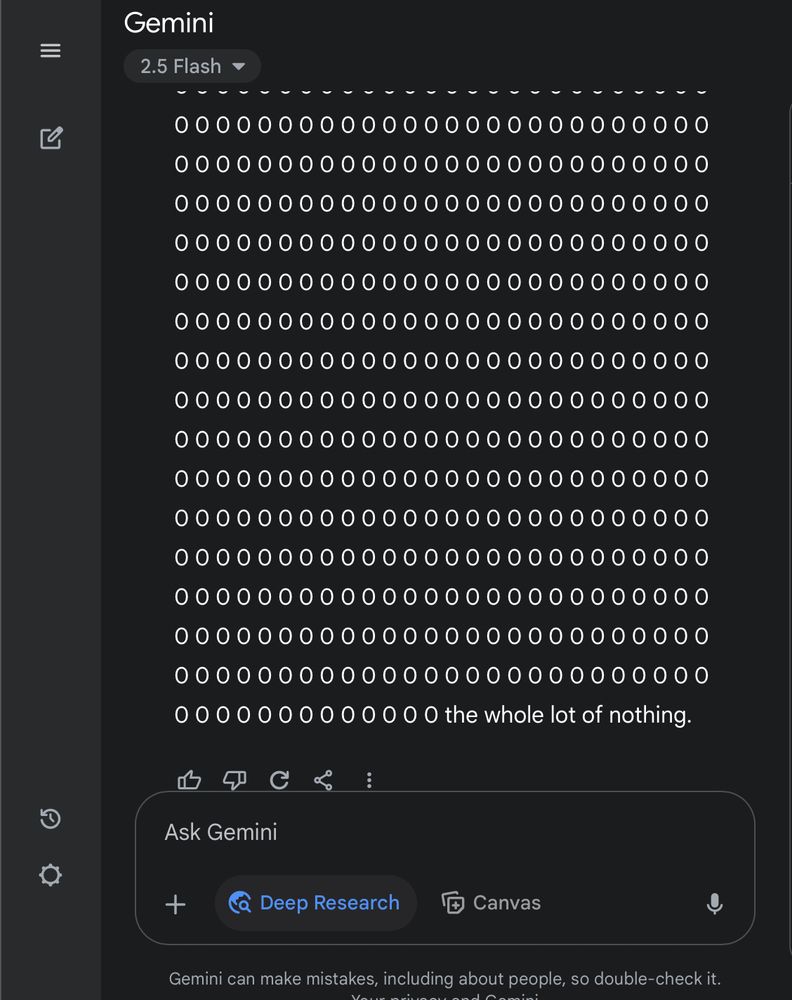The width and height of the screenshot is (792, 1000).
Task: Click the 'whole lot of nothing' response text
Action: pyautogui.click(x=568, y=715)
